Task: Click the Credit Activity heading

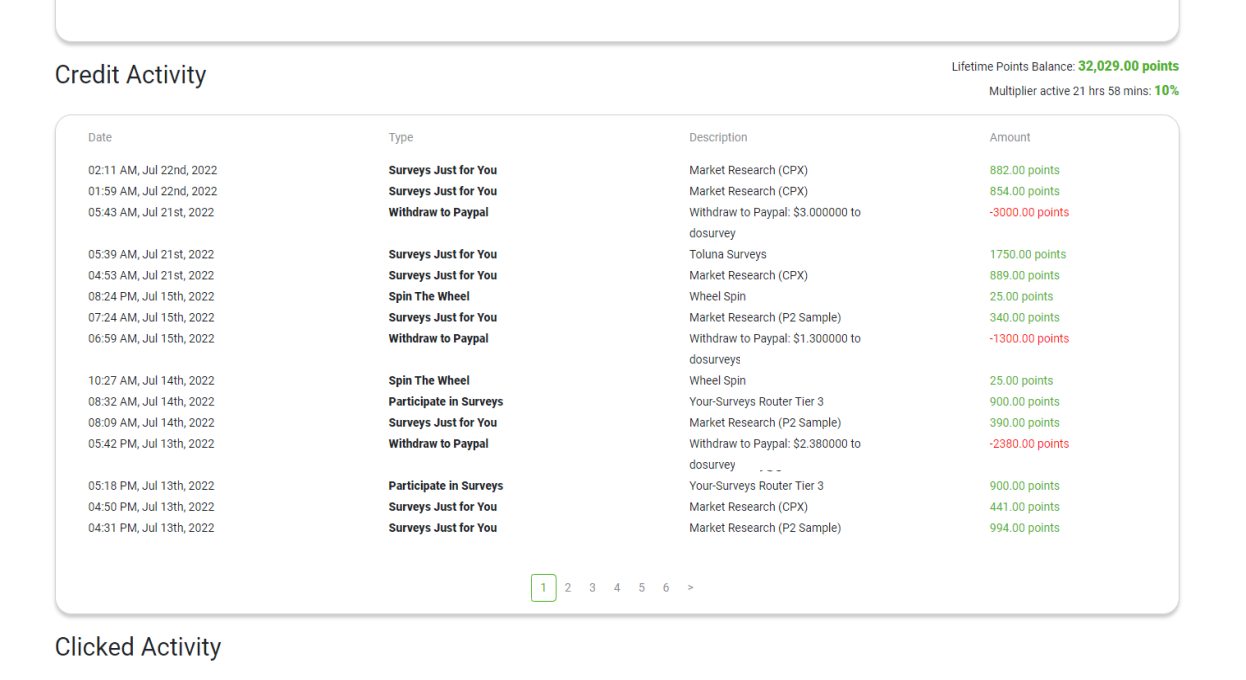Action: click(131, 75)
